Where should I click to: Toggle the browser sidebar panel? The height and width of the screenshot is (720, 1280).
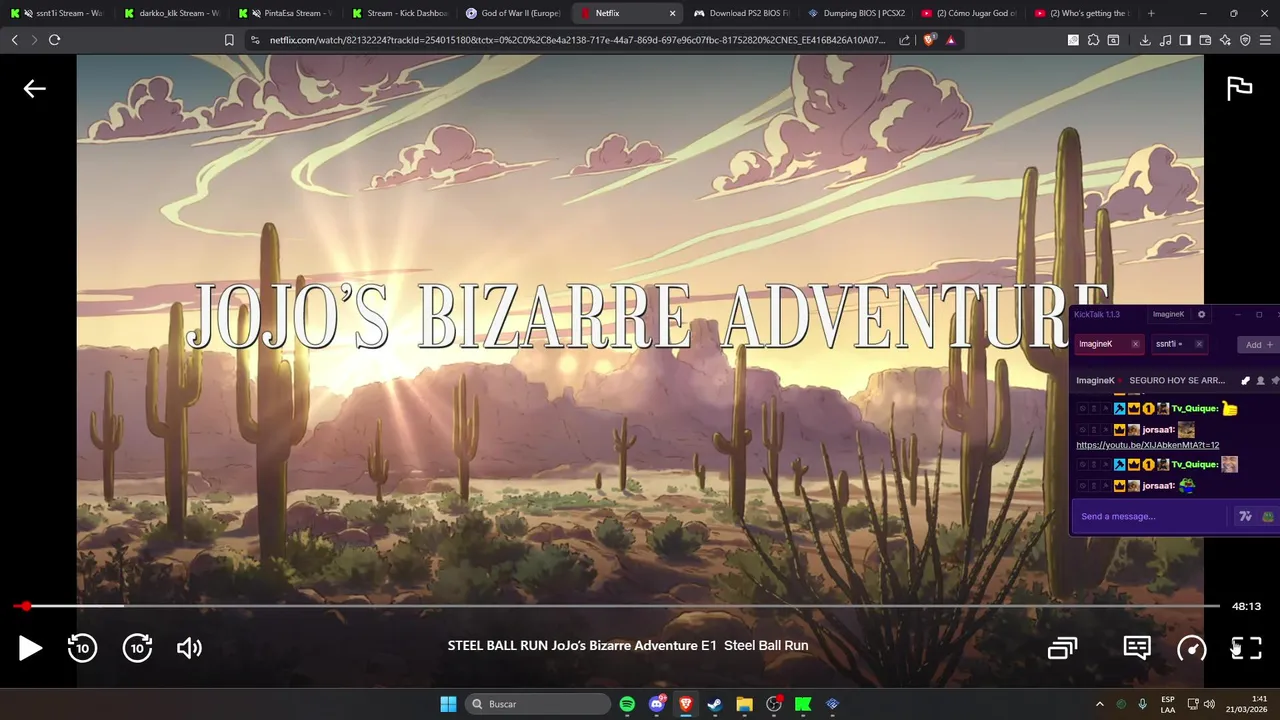[x=1185, y=40]
